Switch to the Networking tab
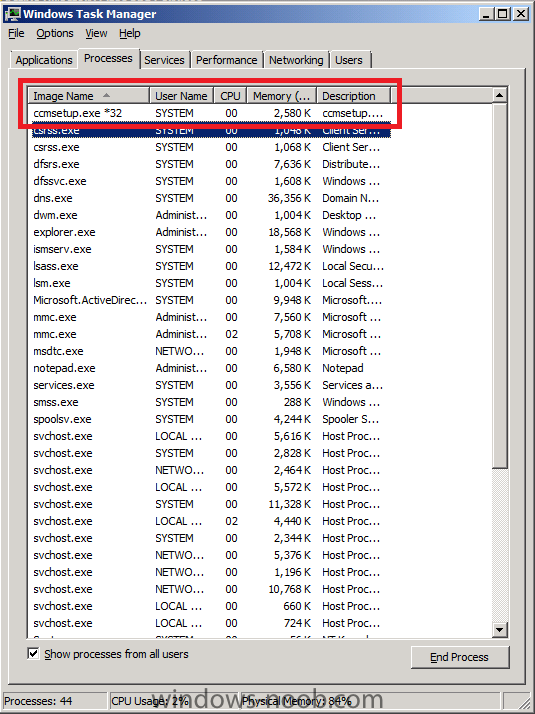535x714 pixels. point(296,60)
